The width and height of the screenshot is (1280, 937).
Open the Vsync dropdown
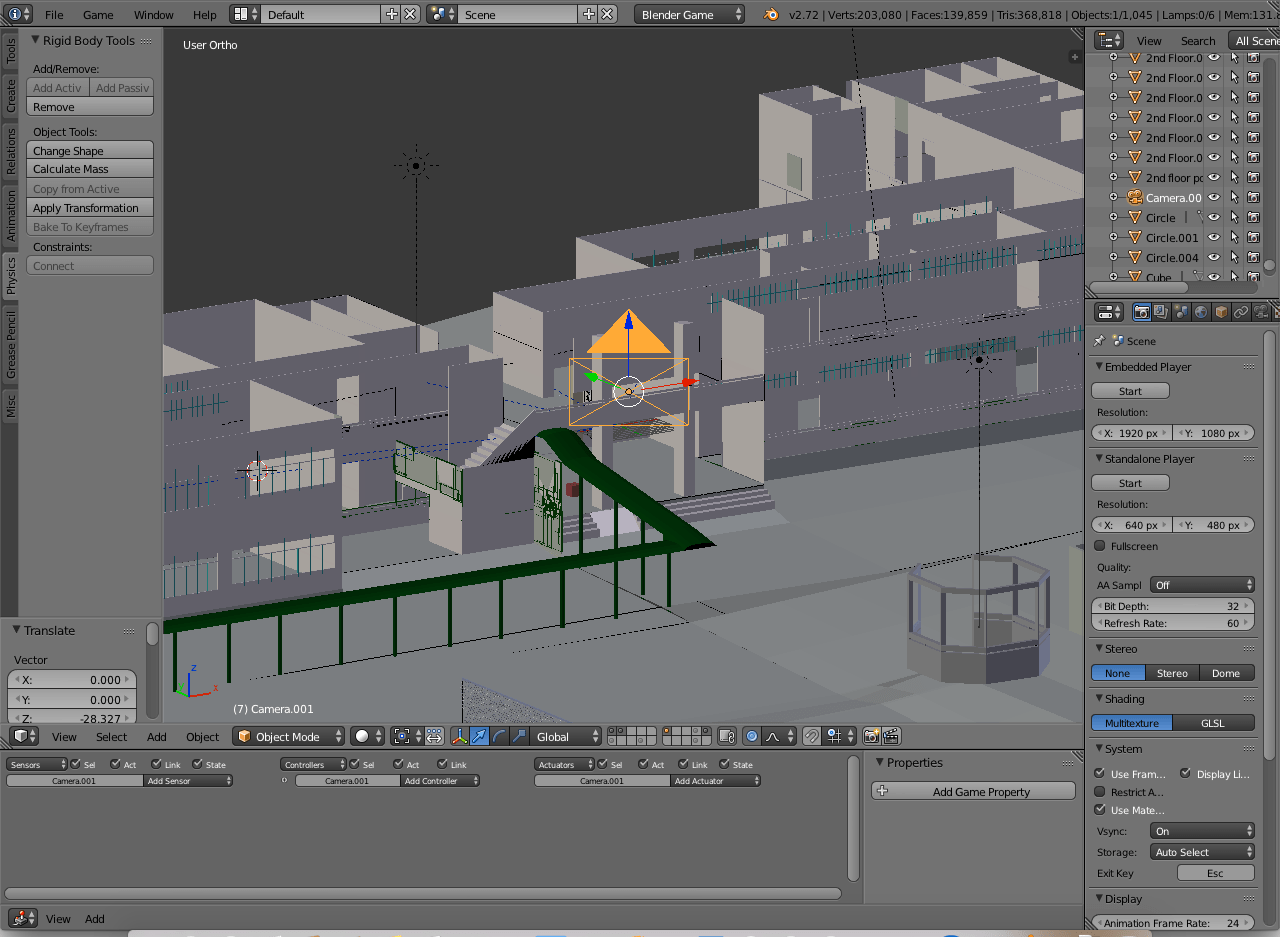(1202, 831)
